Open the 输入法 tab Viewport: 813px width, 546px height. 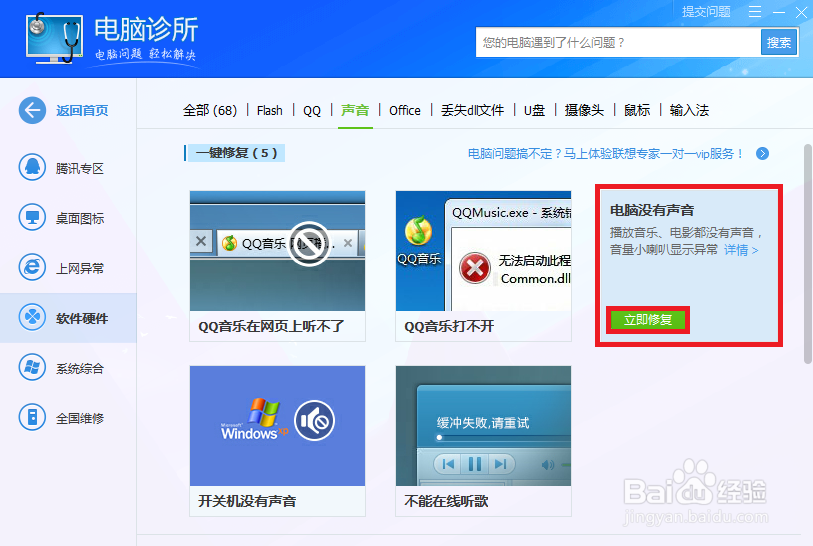click(689, 110)
